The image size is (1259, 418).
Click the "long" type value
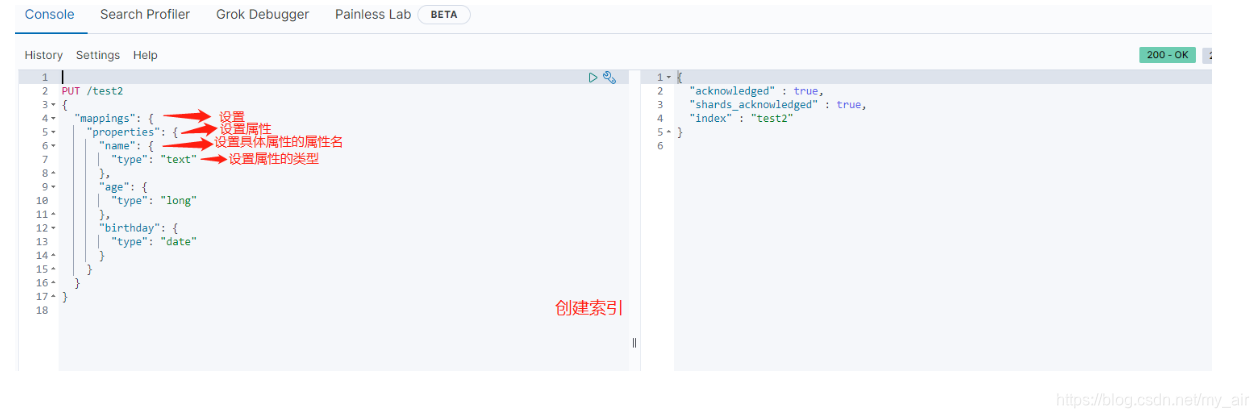tap(178, 200)
